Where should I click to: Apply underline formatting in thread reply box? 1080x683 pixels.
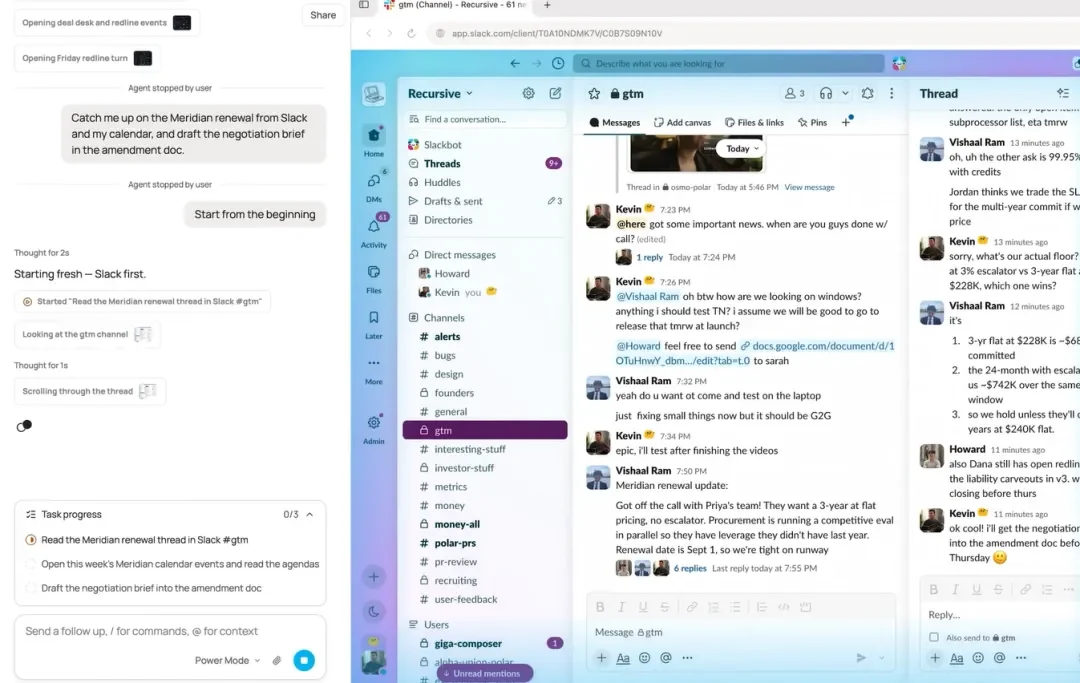(976, 589)
